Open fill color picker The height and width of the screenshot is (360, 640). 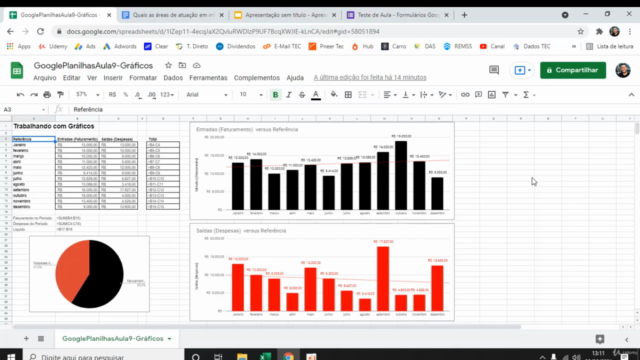(x=334, y=95)
